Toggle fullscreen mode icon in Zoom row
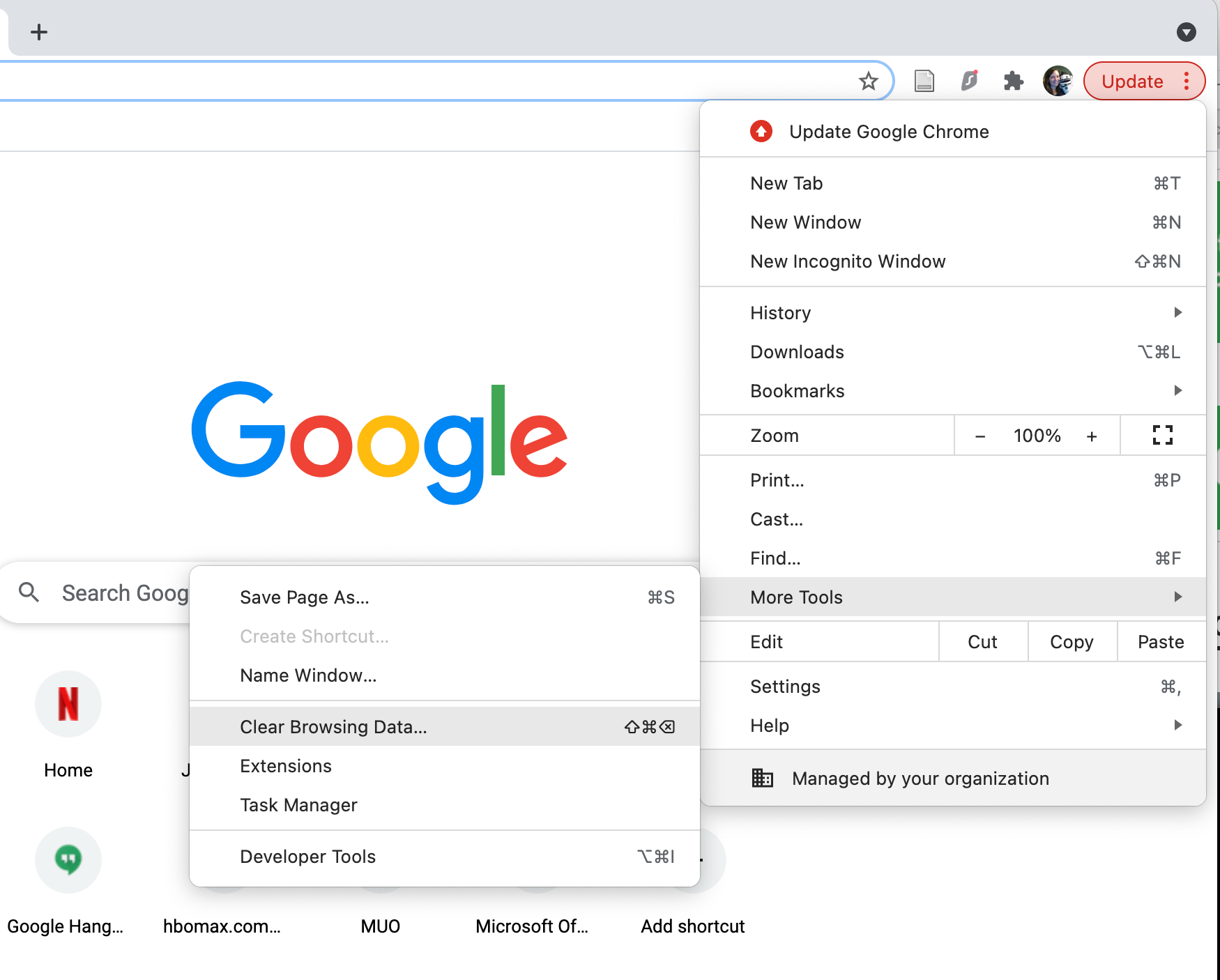 (1162, 436)
